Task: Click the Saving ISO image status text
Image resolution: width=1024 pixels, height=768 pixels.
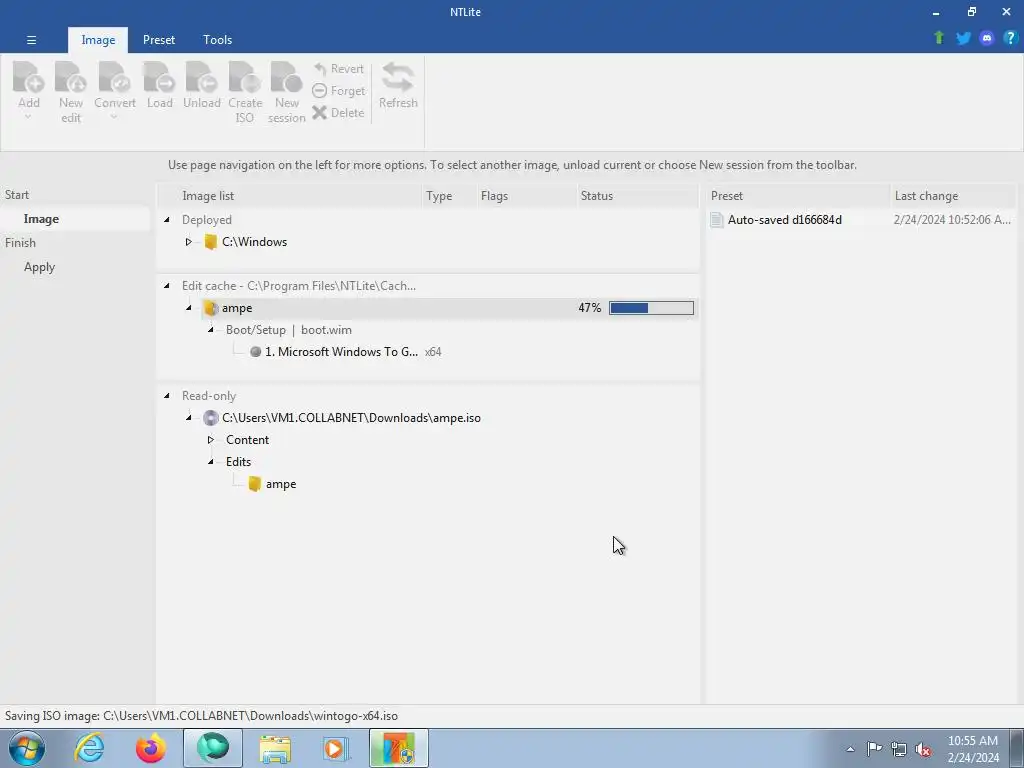Action: pos(201,716)
